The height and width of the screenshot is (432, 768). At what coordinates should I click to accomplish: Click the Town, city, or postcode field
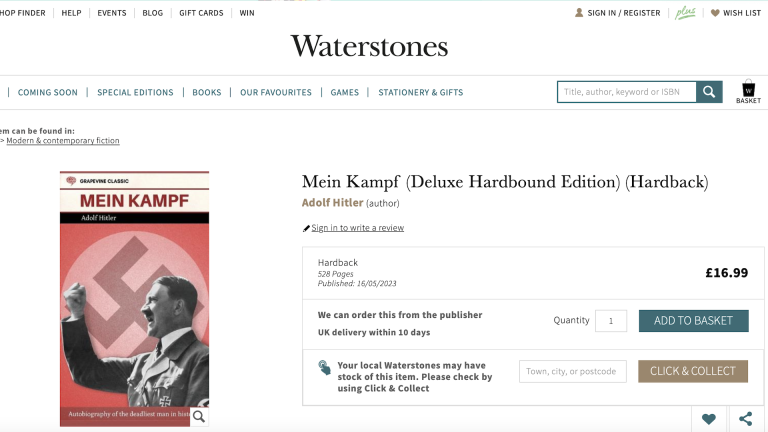click(572, 371)
